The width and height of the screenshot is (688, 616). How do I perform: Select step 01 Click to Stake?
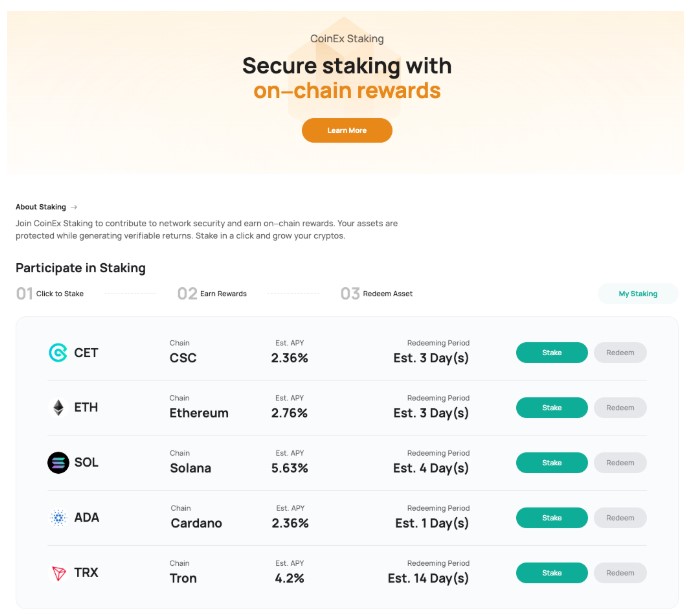(50, 294)
